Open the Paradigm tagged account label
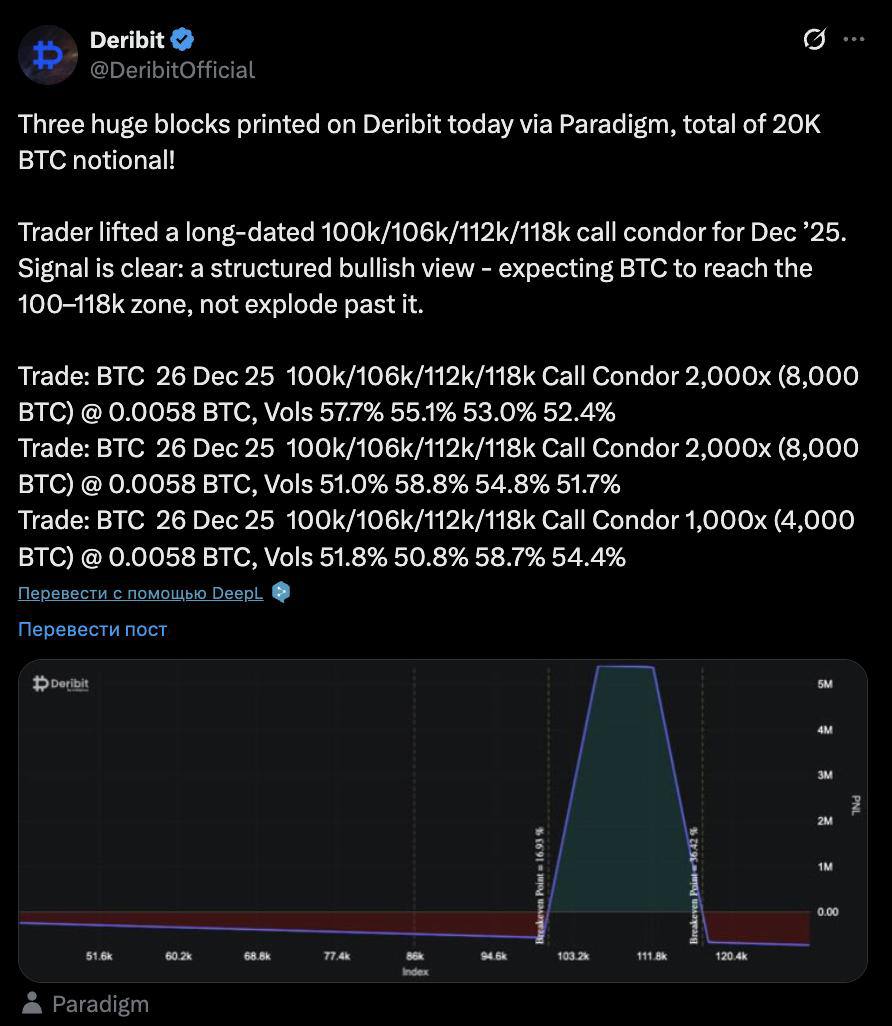Viewport: 892px width, 1026px height. [100, 1004]
